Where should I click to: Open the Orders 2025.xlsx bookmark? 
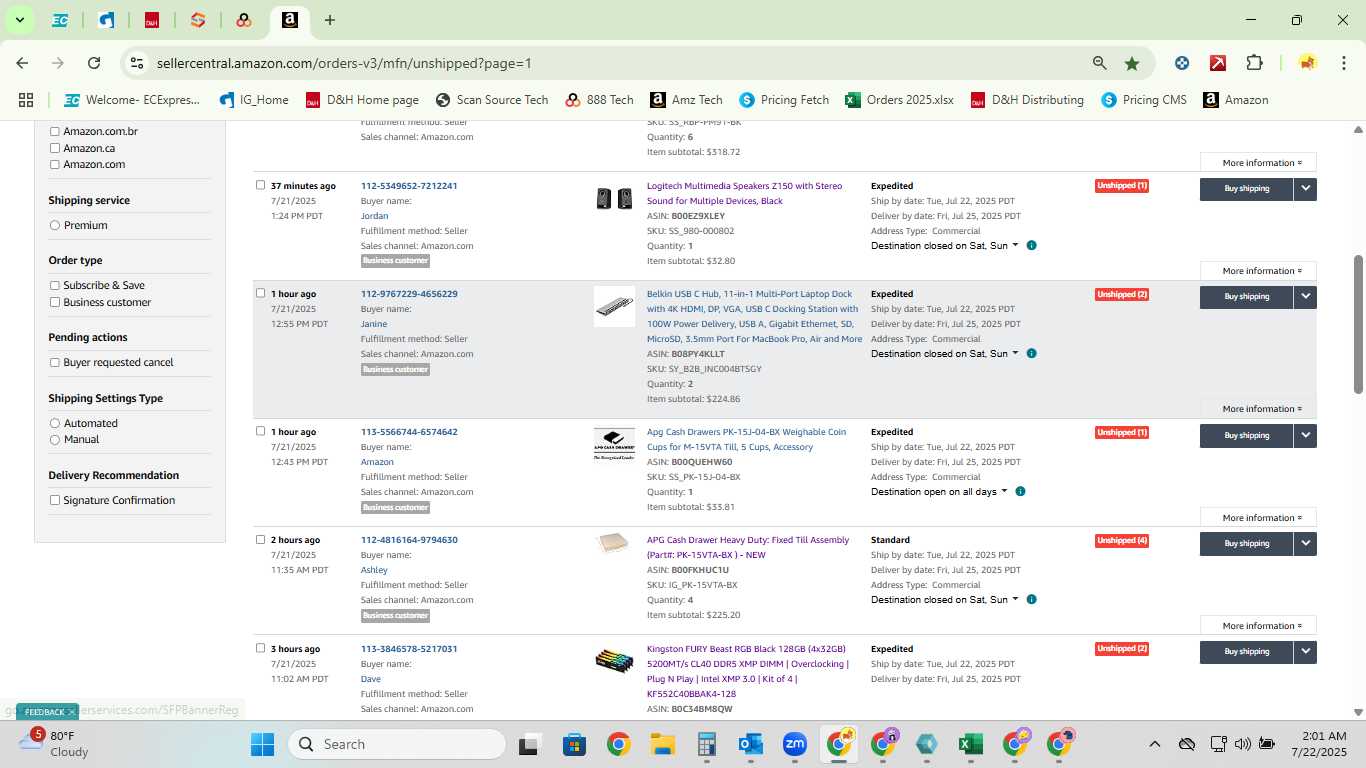[899, 100]
